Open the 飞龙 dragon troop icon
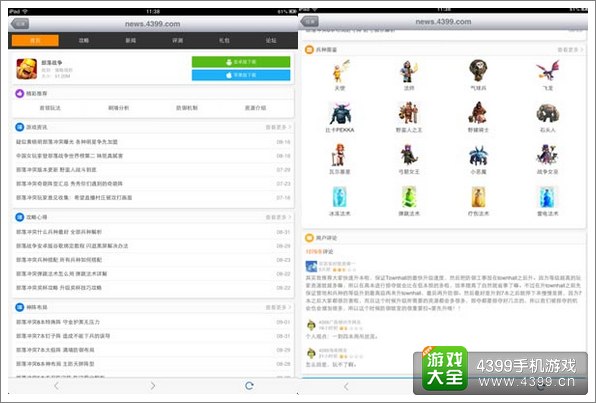The image size is (596, 403). click(x=548, y=71)
